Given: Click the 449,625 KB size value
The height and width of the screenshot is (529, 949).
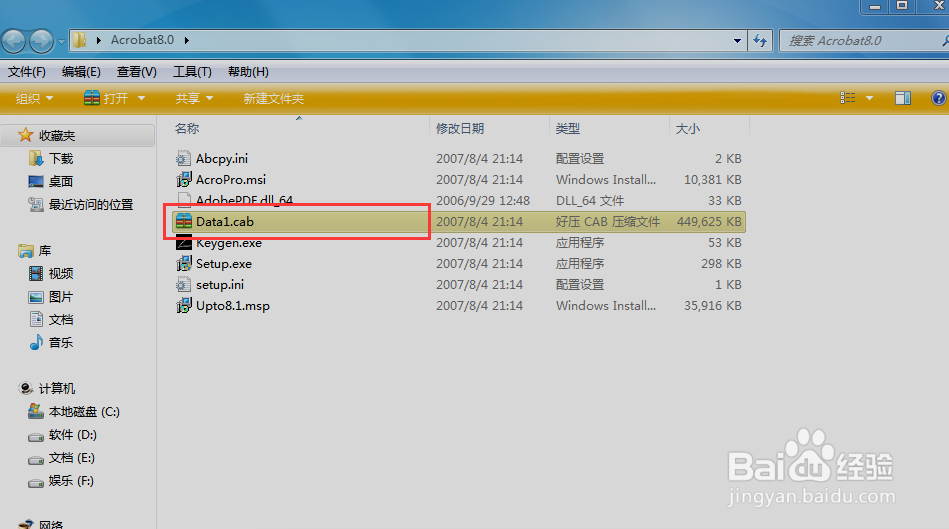Looking at the screenshot, I should pyautogui.click(x=709, y=222).
